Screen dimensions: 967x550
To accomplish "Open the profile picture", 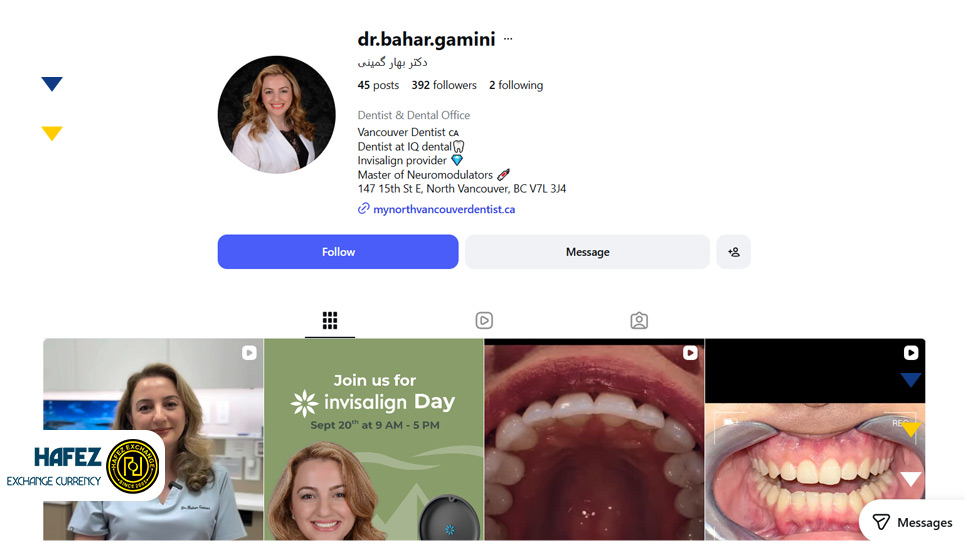I will pyautogui.click(x=276, y=115).
